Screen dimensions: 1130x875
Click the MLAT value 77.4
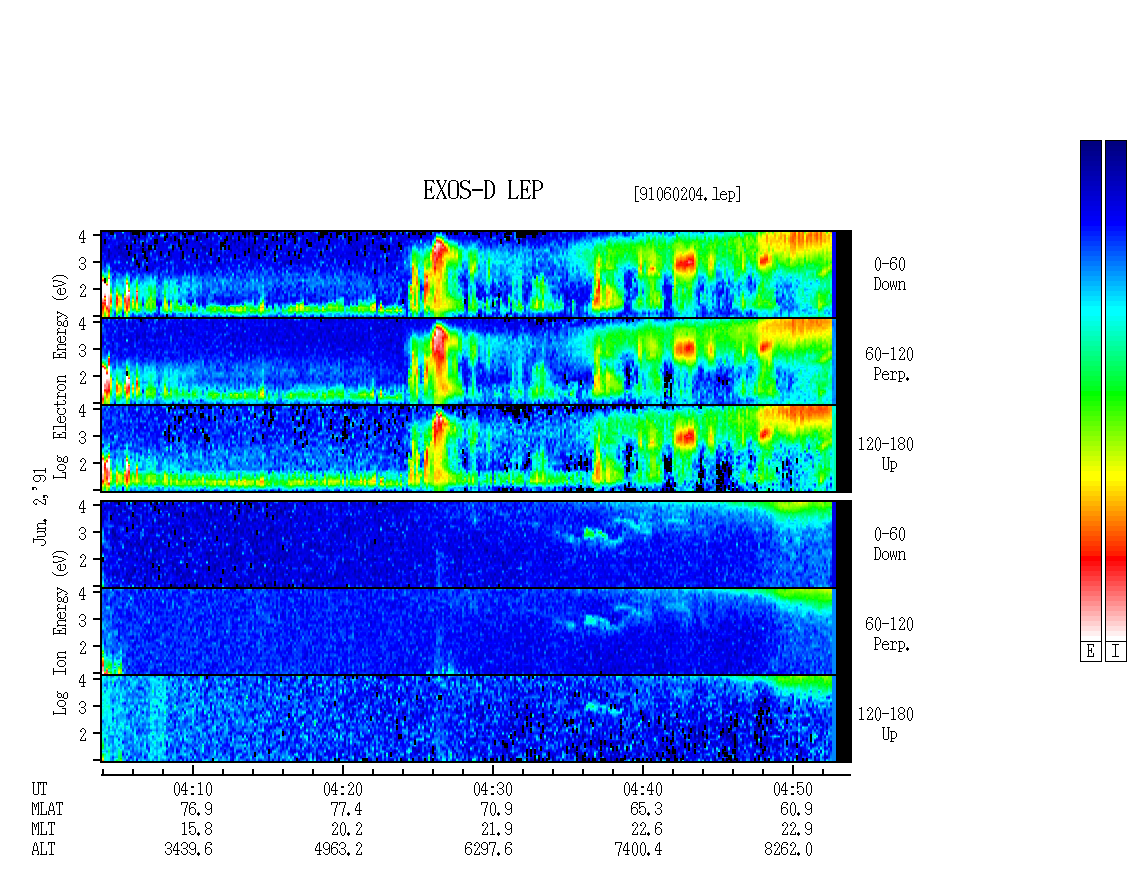pos(347,809)
